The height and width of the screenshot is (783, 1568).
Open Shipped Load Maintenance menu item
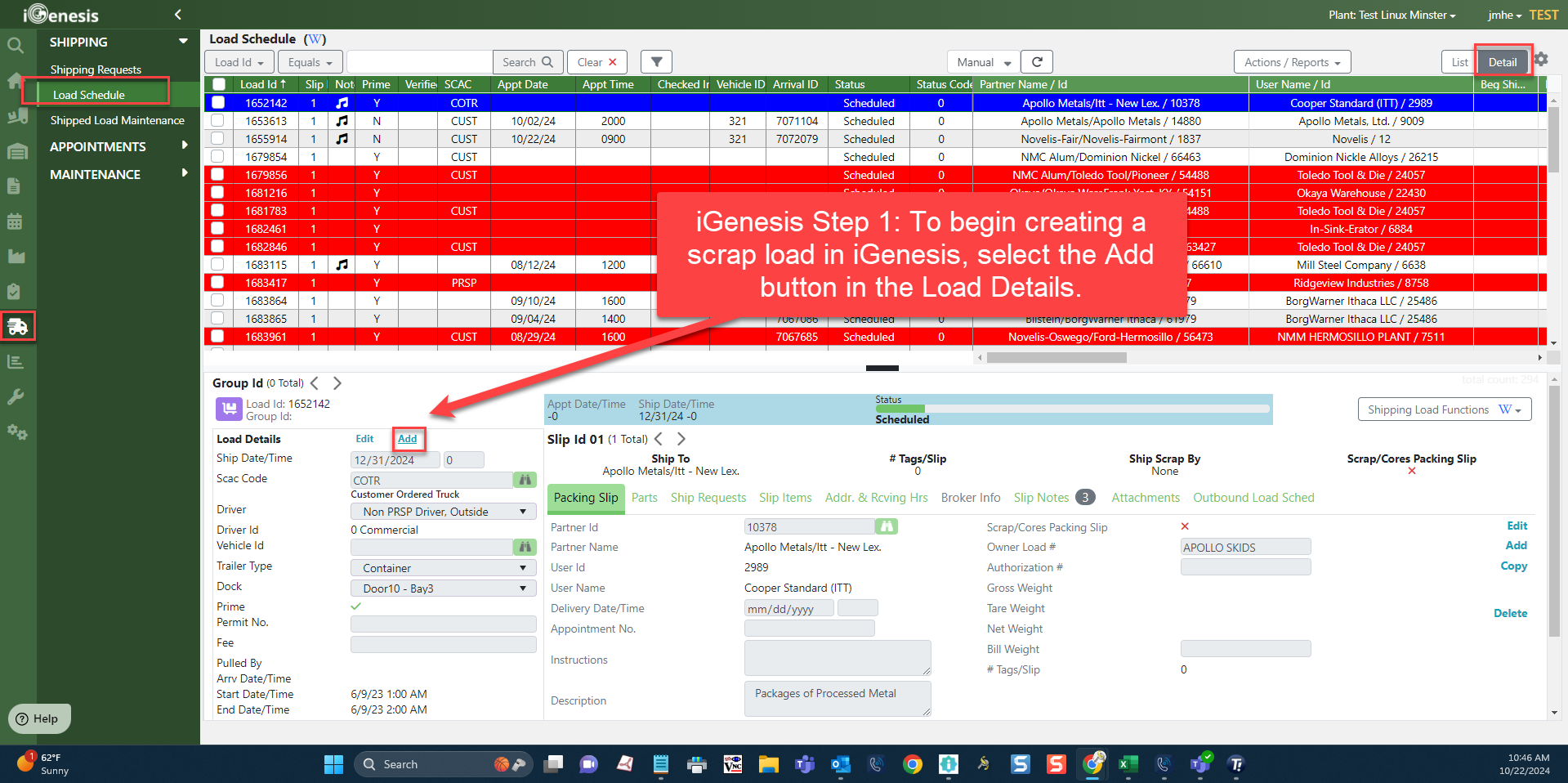tap(117, 120)
